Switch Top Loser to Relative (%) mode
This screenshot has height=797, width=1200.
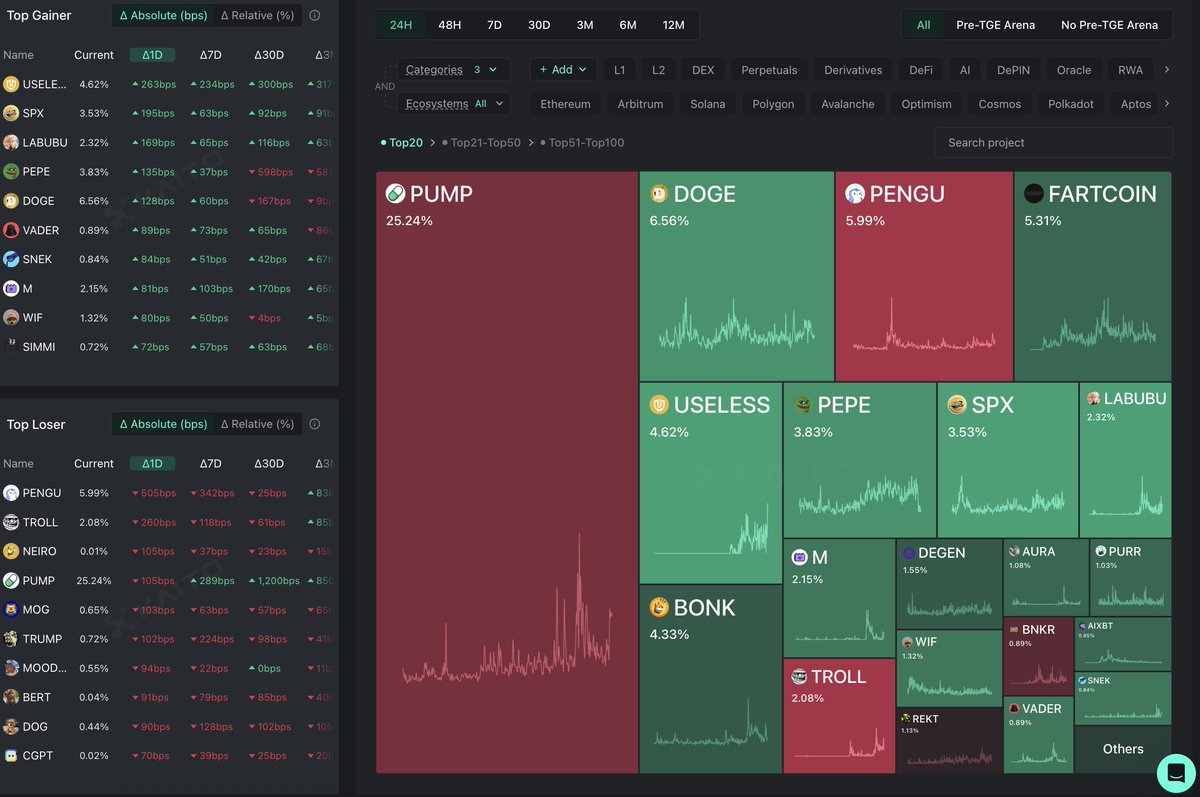click(x=257, y=424)
